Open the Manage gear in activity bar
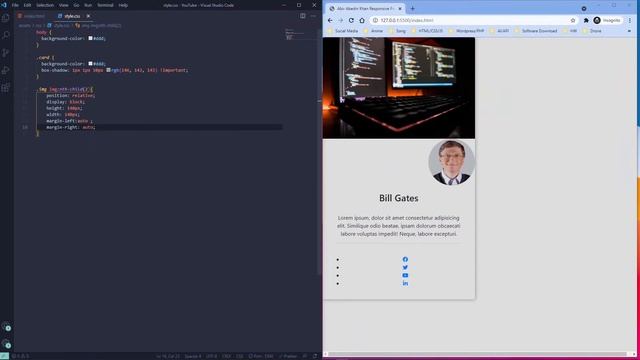The width and height of the screenshot is (640, 360). (x=6, y=344)
